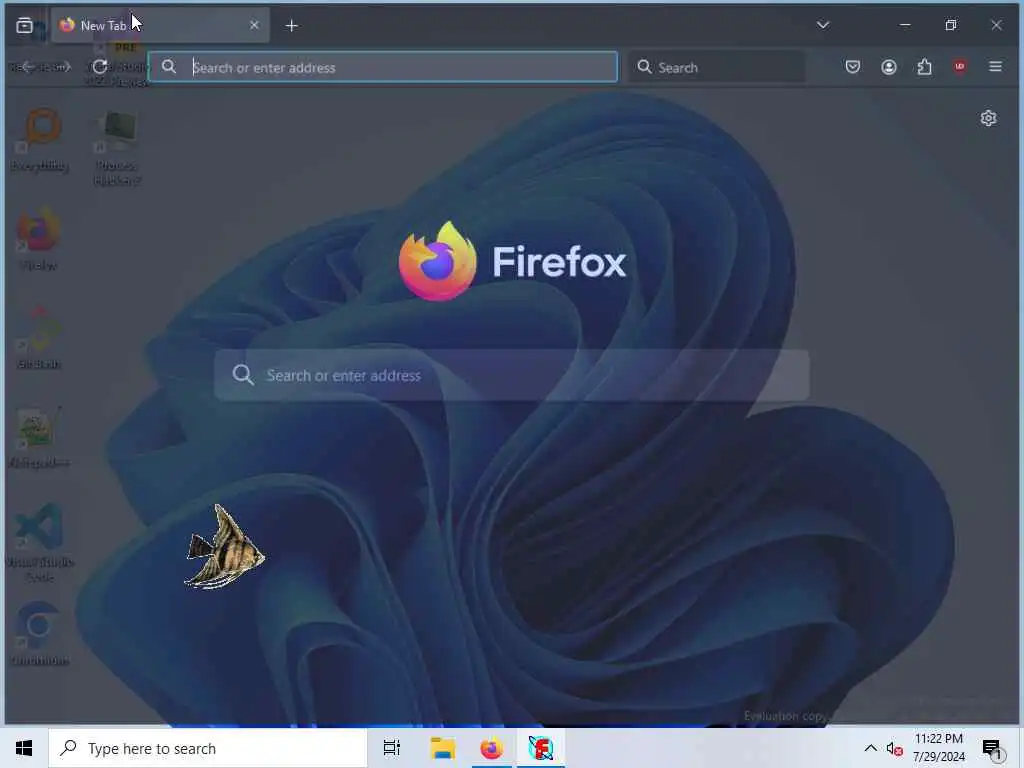1024x768 pixels.
Task: Click the back arrow in Firefox's toolbar
Action: pos(28,67)
